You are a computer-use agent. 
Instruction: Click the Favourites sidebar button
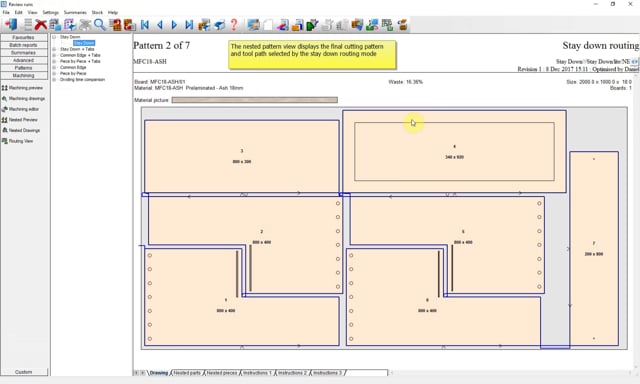click(23, 38)
